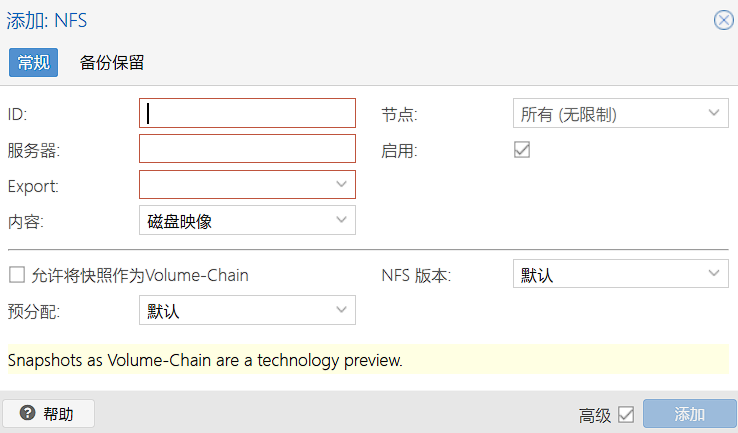Screen dimensions: 738x433
Task: Select the 常规 tab
Action: [33, 63]
